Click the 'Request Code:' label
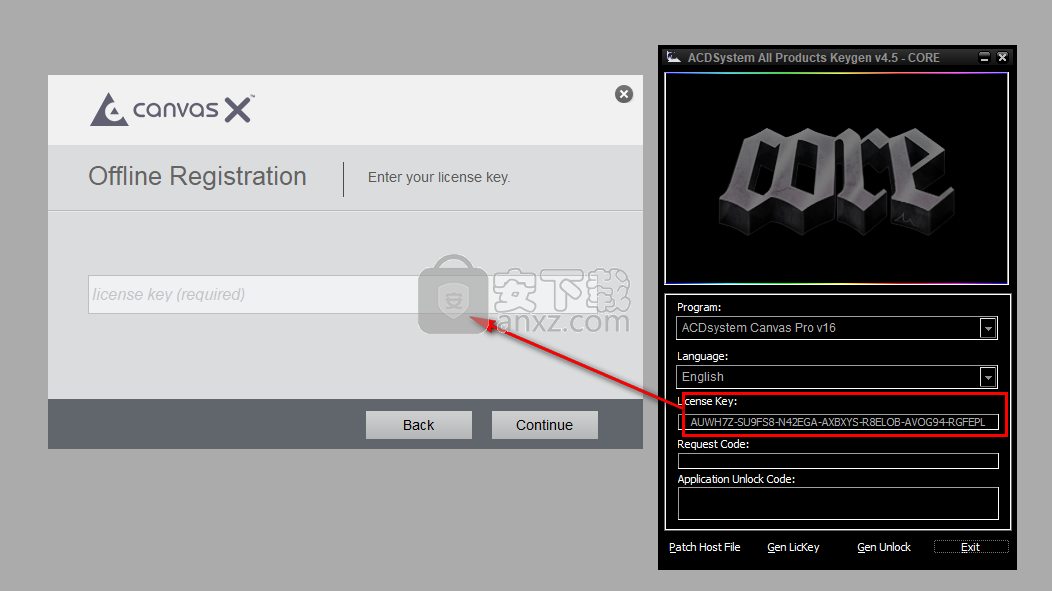This screenshot has width=1052, height=591. tap(713, 444)
